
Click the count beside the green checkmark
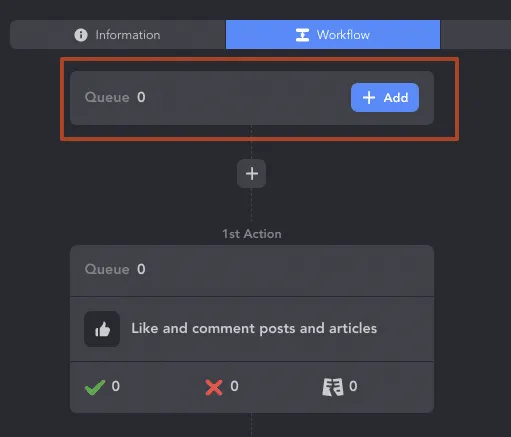pos(116,386)
